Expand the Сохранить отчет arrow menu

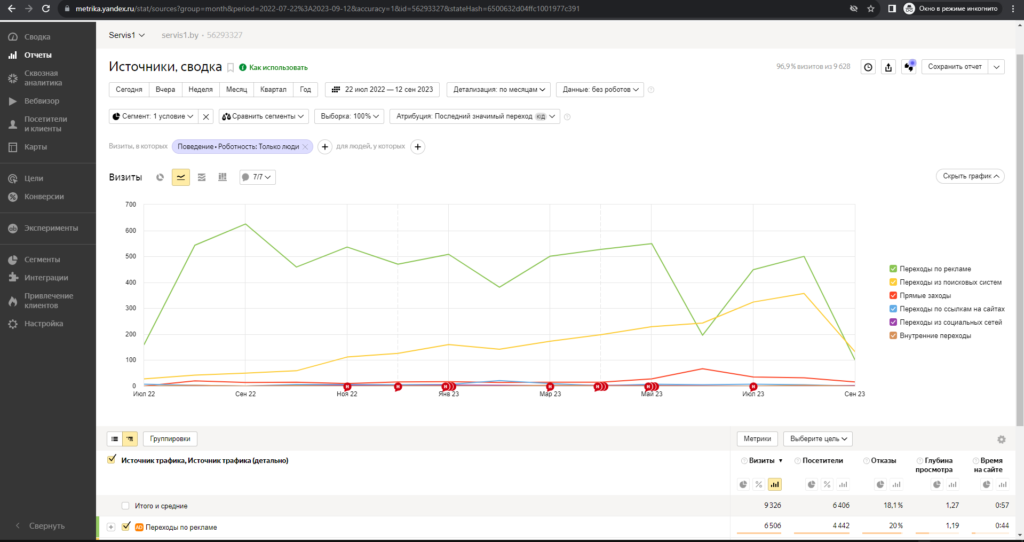[997, 67]
